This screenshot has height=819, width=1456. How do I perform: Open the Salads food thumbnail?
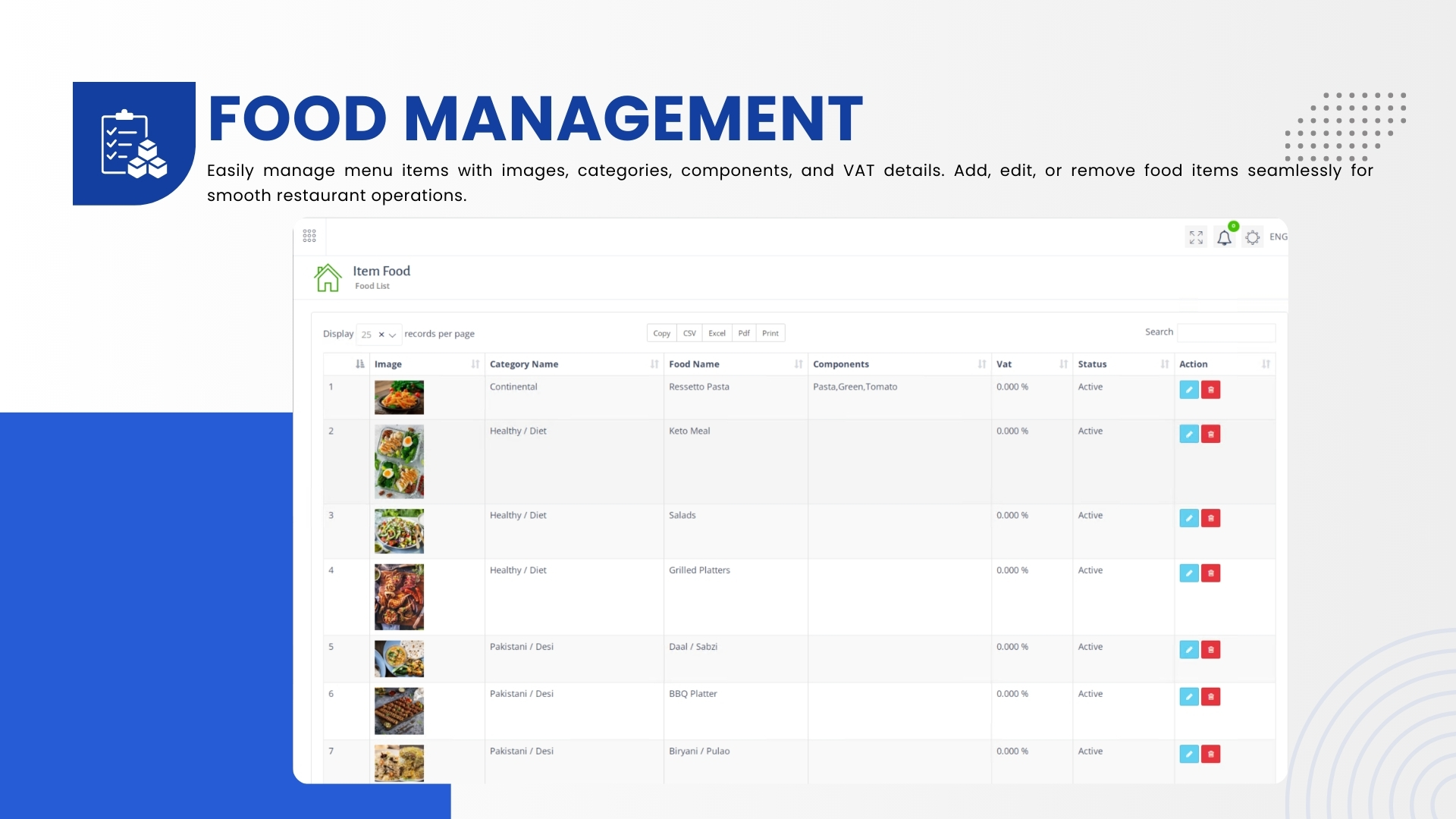tap(399, 531)
